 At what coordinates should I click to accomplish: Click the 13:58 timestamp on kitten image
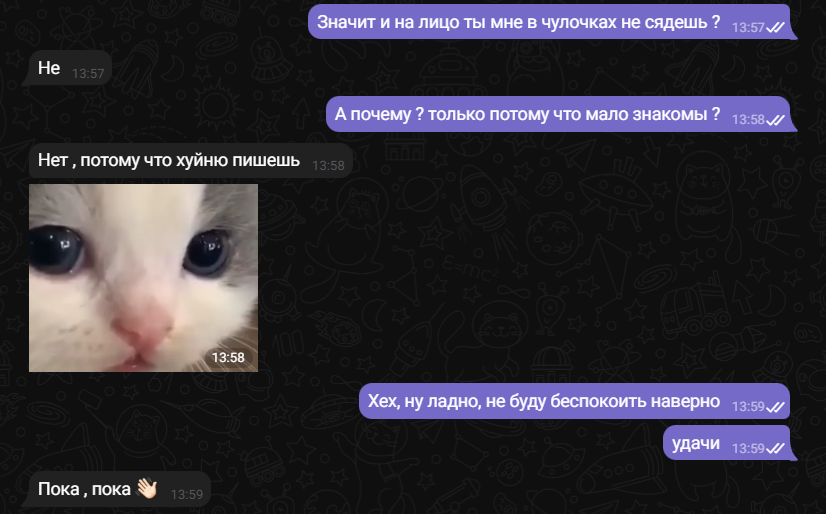(x=228, y=358)
